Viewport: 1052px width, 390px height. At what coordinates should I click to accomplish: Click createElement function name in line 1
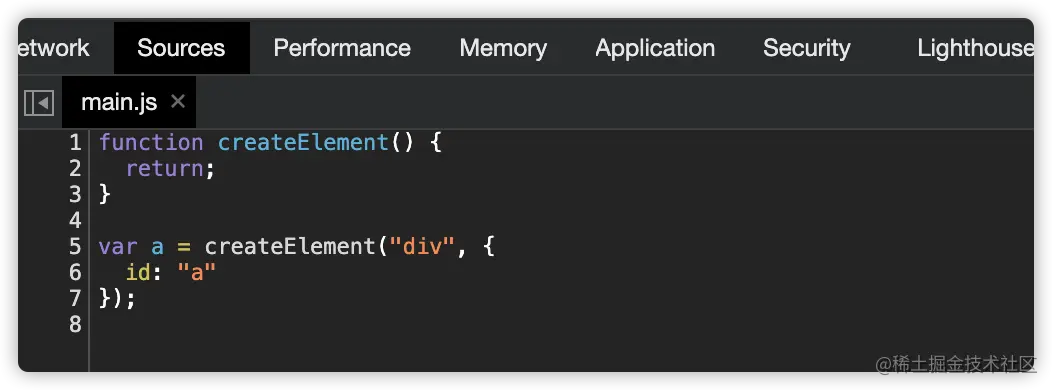(x=303, y=142)
